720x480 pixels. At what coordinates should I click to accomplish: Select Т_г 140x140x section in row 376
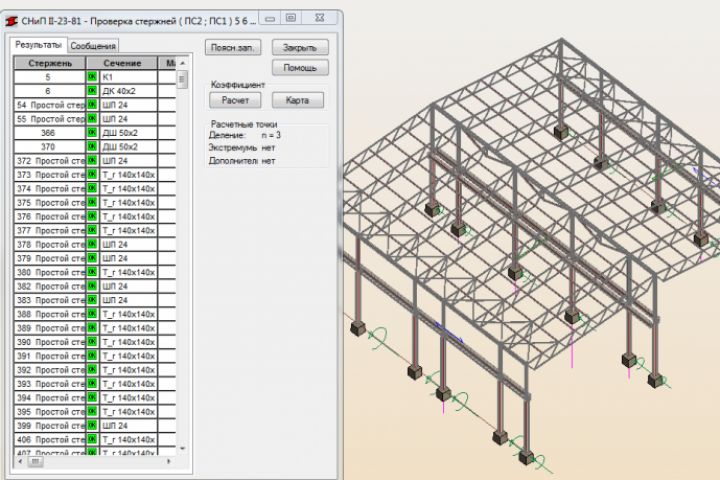point(128,216)
